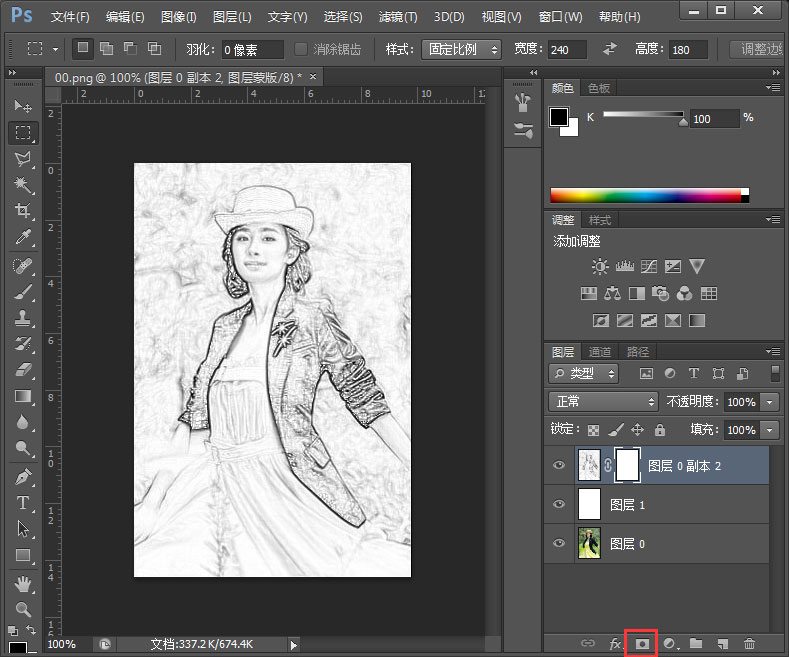This screenshot has height=657, width=789.
Task: Open the blending mode 正常 dropdown
Action: pos(602,401)
